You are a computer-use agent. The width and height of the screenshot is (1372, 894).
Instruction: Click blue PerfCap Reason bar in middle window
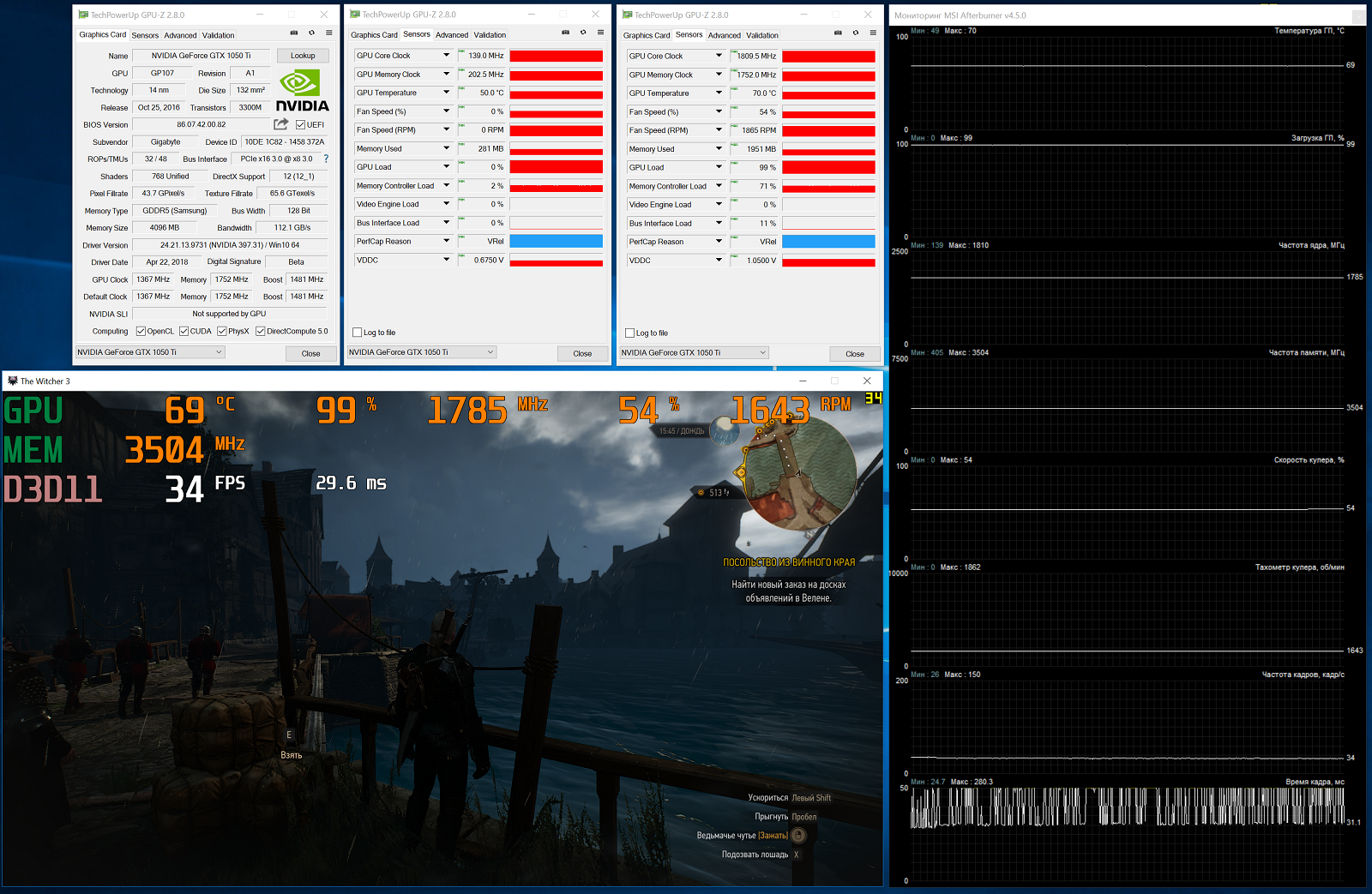point(556,241)
